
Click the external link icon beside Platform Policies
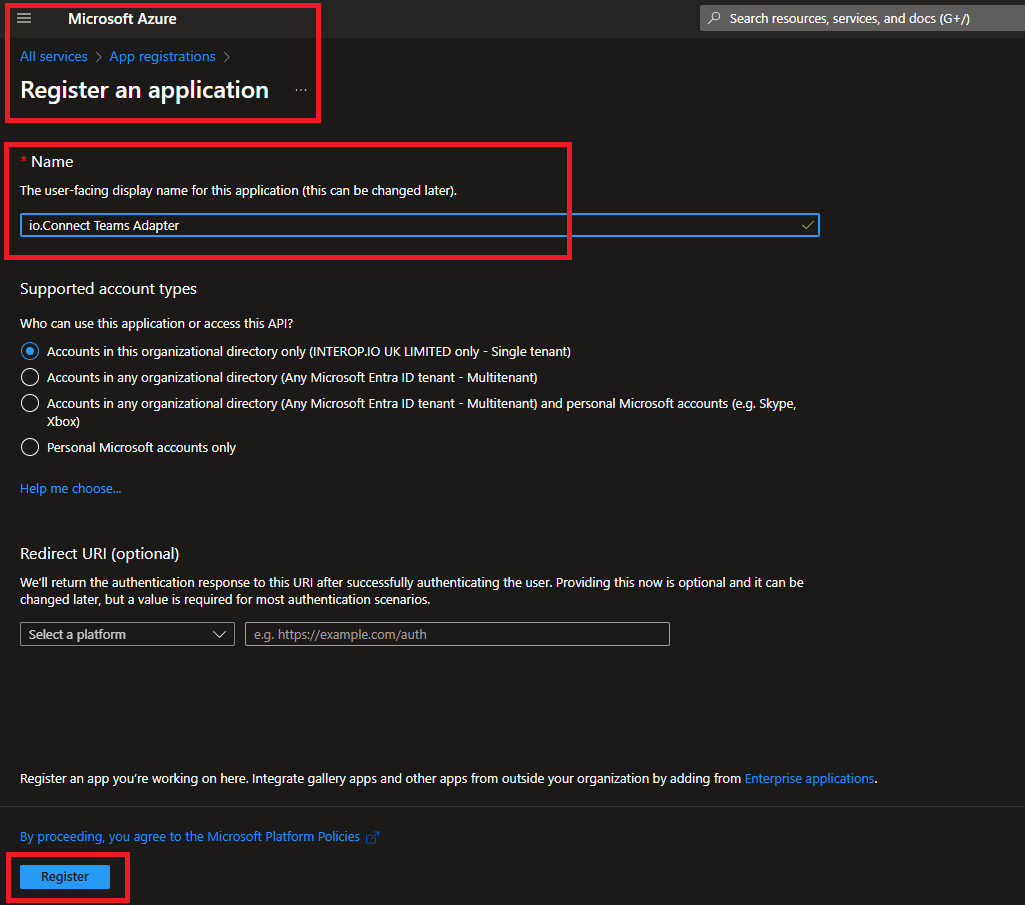(373, 837)
